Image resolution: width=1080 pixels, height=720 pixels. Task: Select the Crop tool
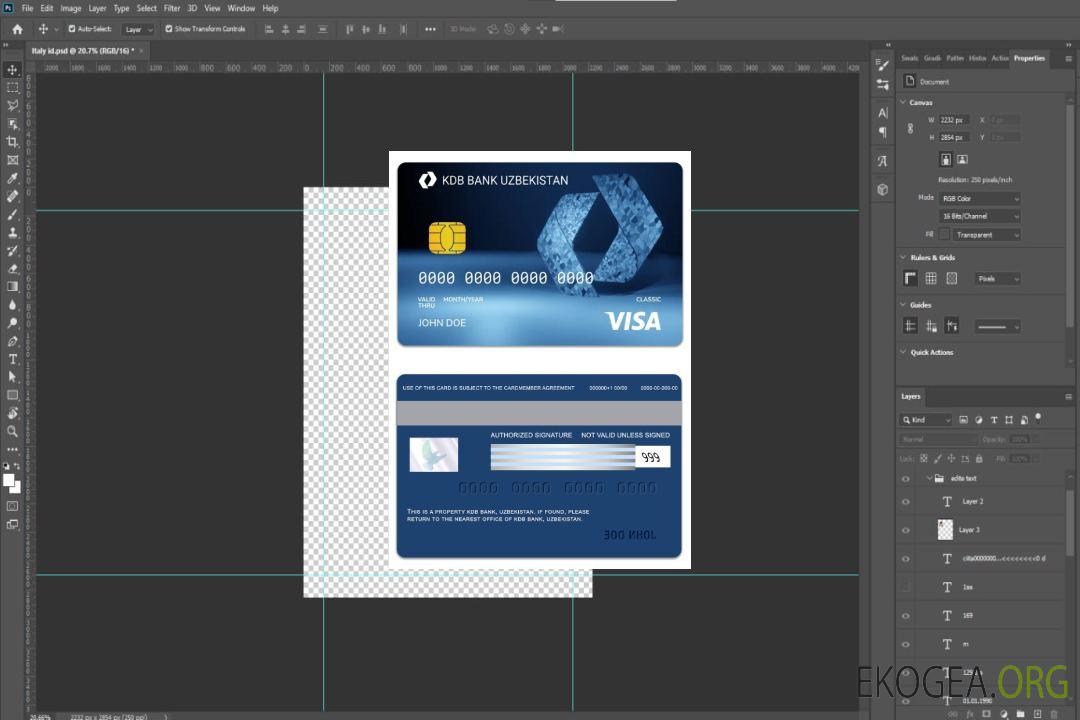click(x=12, y=142)
